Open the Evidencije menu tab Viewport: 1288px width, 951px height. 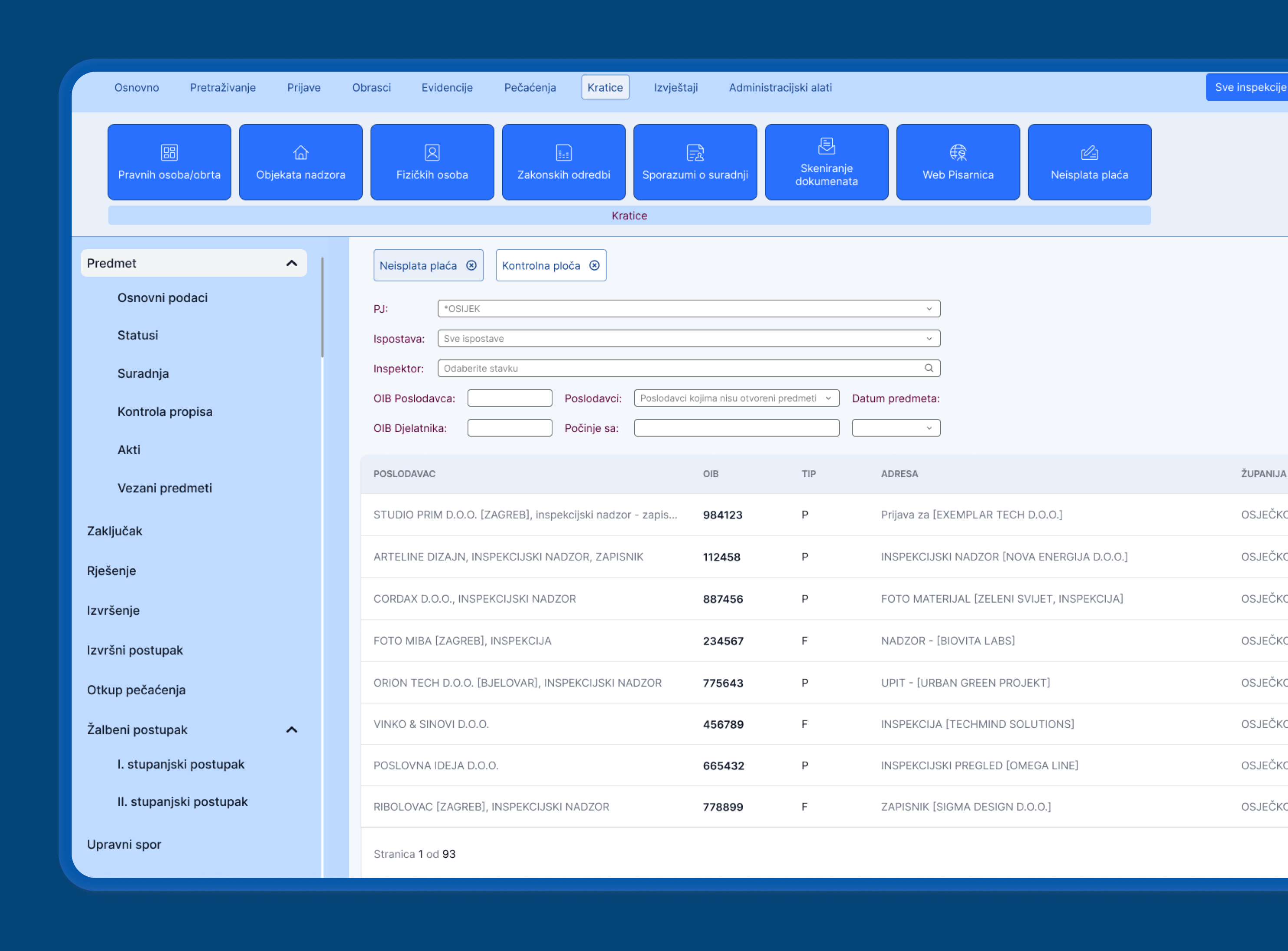click(x=447, y=88)
